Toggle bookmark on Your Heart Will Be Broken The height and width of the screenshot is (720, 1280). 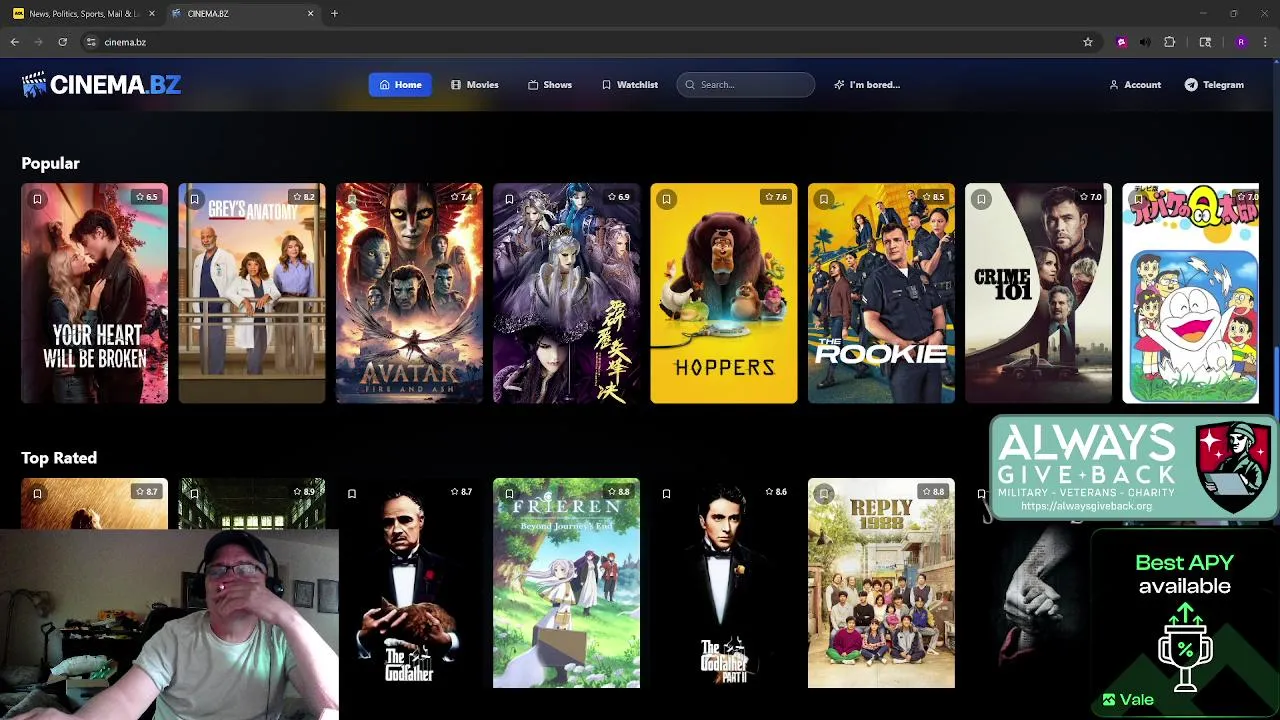click(x=37, y=199)
